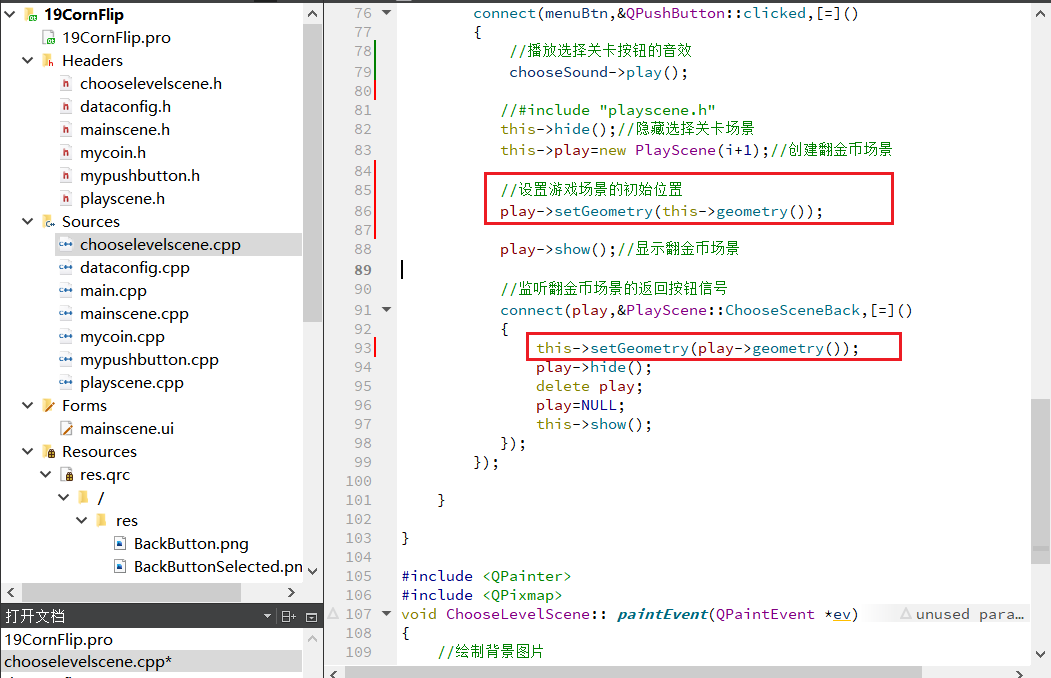Open mainscene.cpp source file
1051x678 pixels.
[x=134, y=314]
